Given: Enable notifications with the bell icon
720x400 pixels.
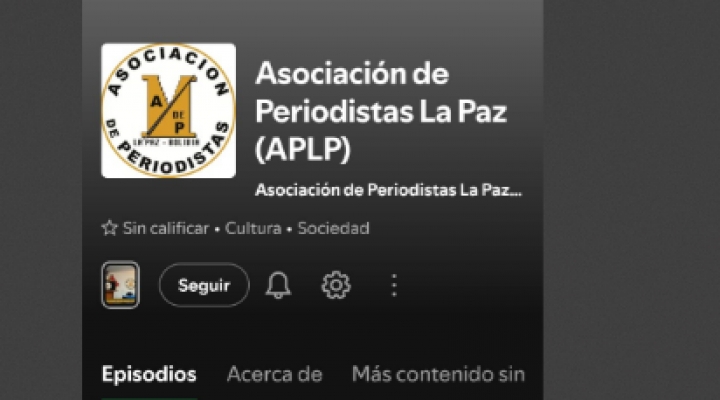Looking at the screenshot, I should coord(278,285).
